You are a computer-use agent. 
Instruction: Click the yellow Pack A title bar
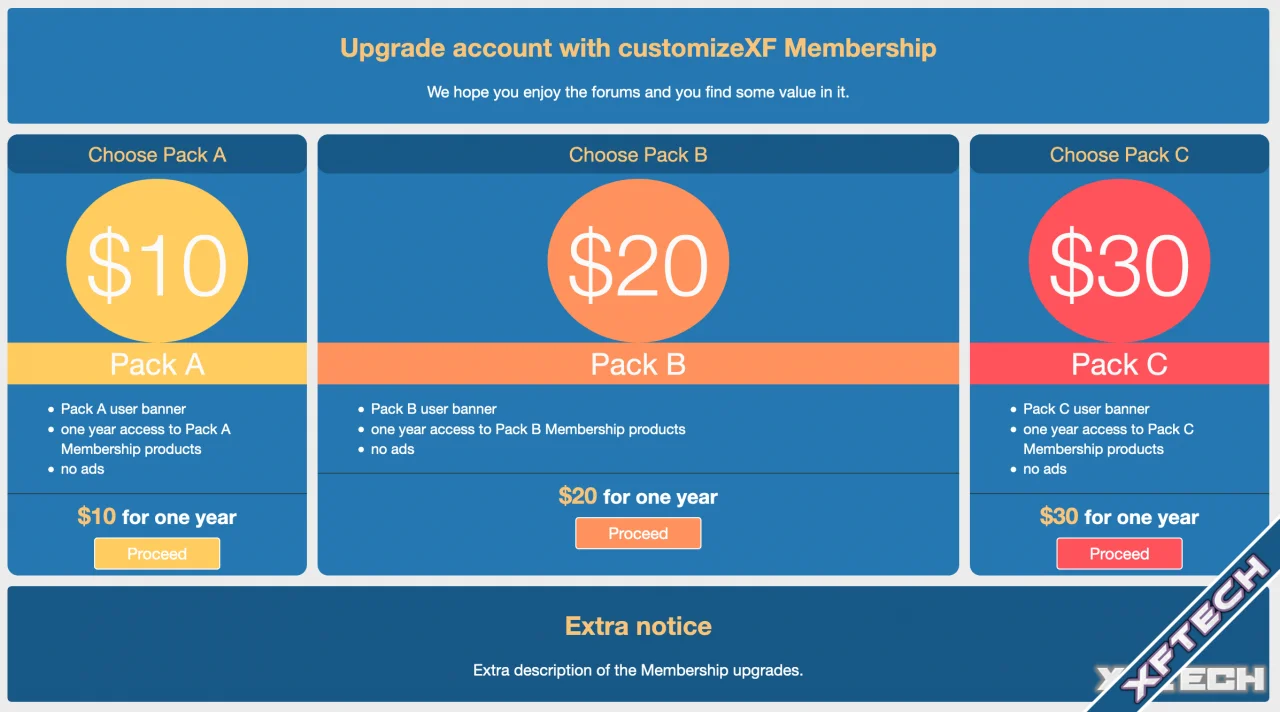tap(157, 364)
